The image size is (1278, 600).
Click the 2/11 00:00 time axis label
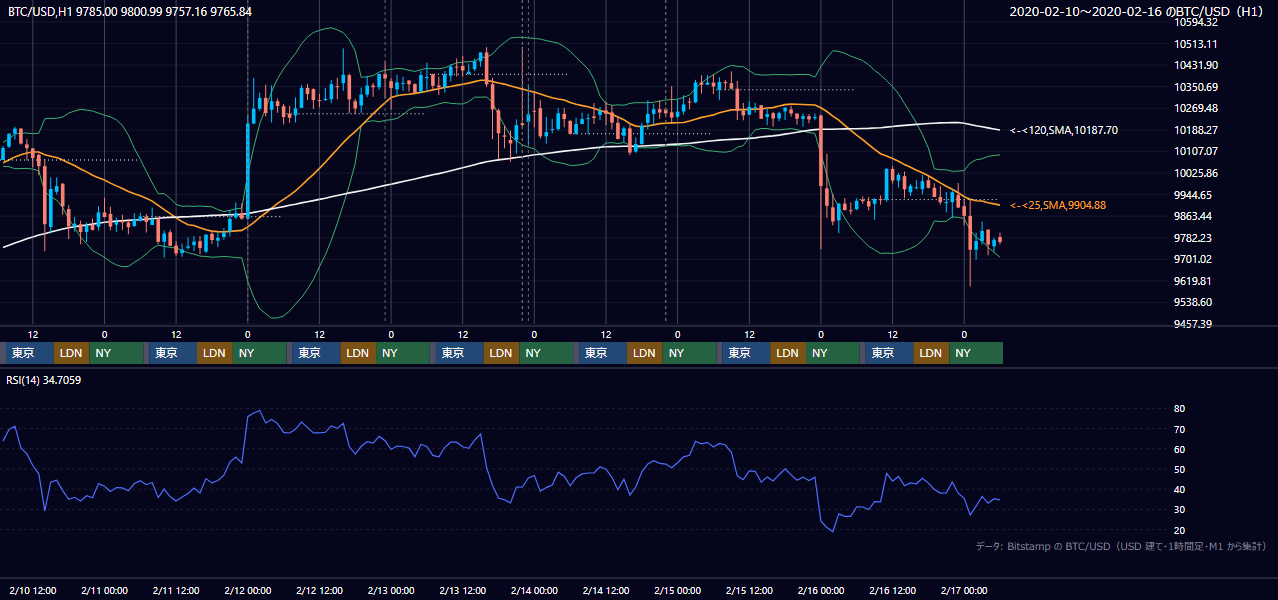[x=104, y=590]
